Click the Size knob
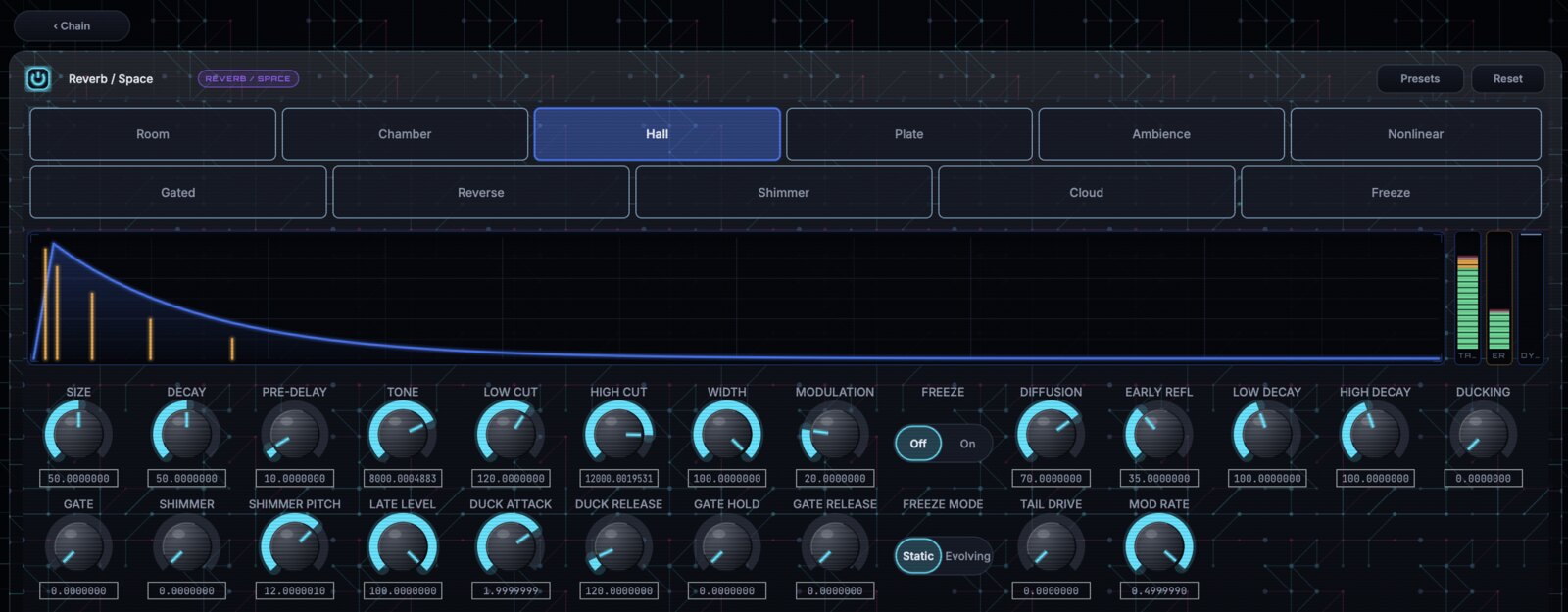This screenshot has width=1568, height=612. point(78,434)
